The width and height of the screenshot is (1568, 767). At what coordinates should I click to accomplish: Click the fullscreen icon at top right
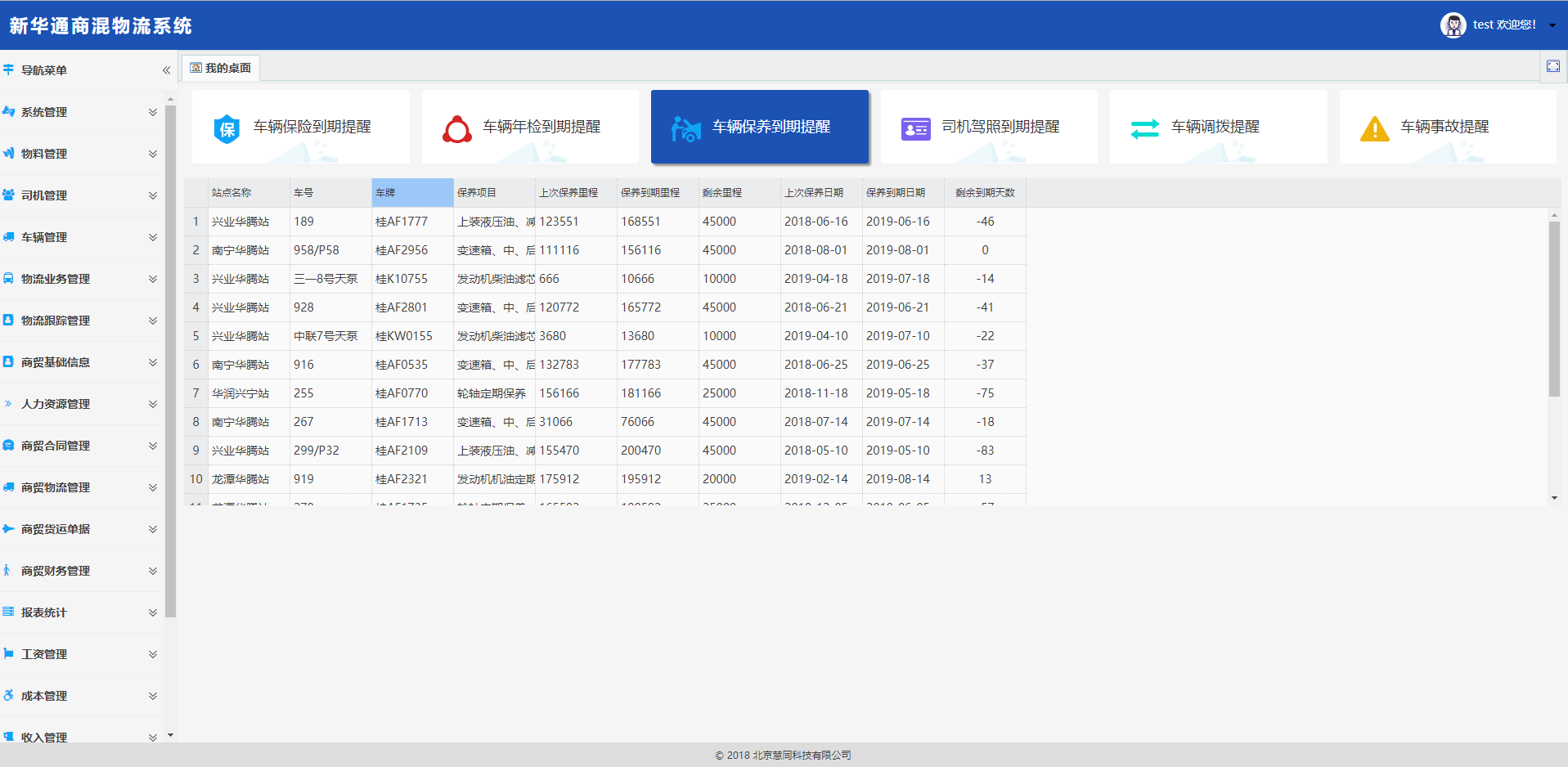[x=1552, y=67]
